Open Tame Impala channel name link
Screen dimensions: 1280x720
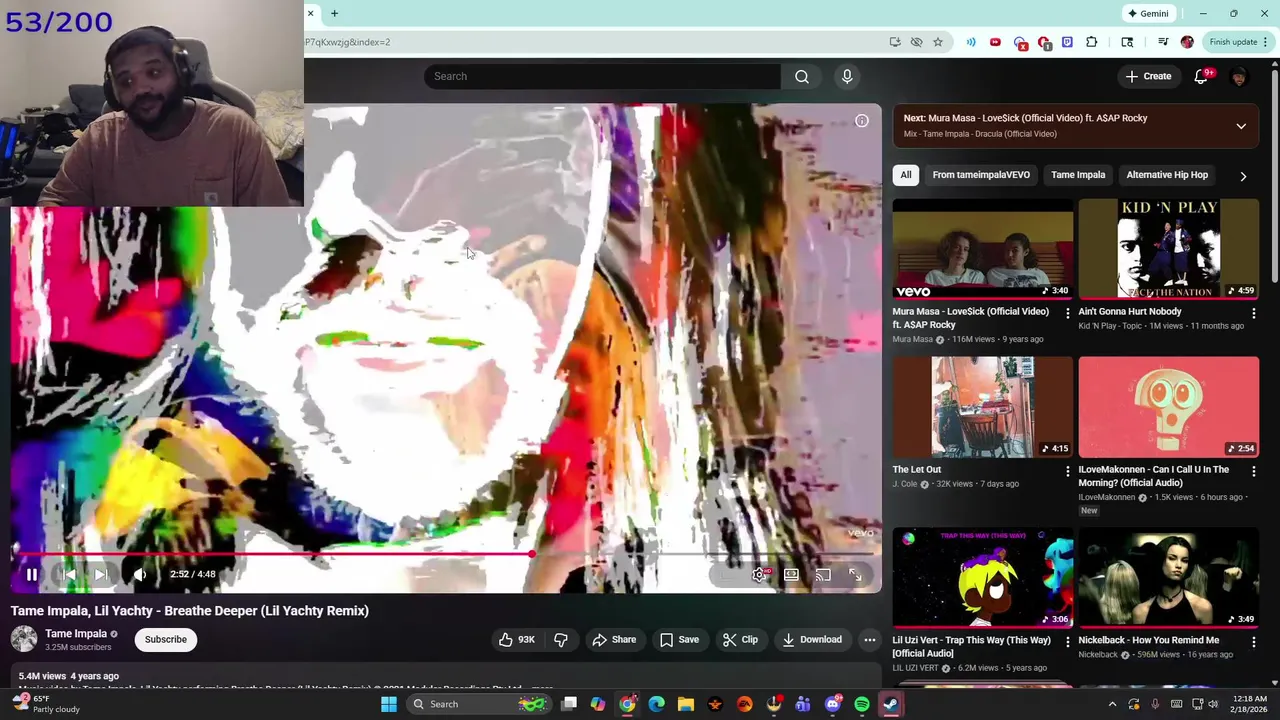76,633
